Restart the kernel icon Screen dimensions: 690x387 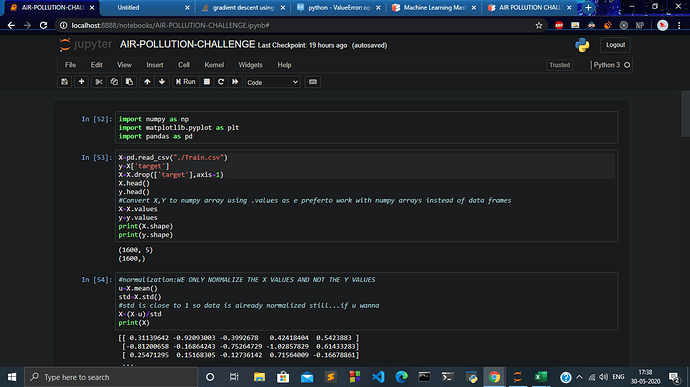coord(221,82)
